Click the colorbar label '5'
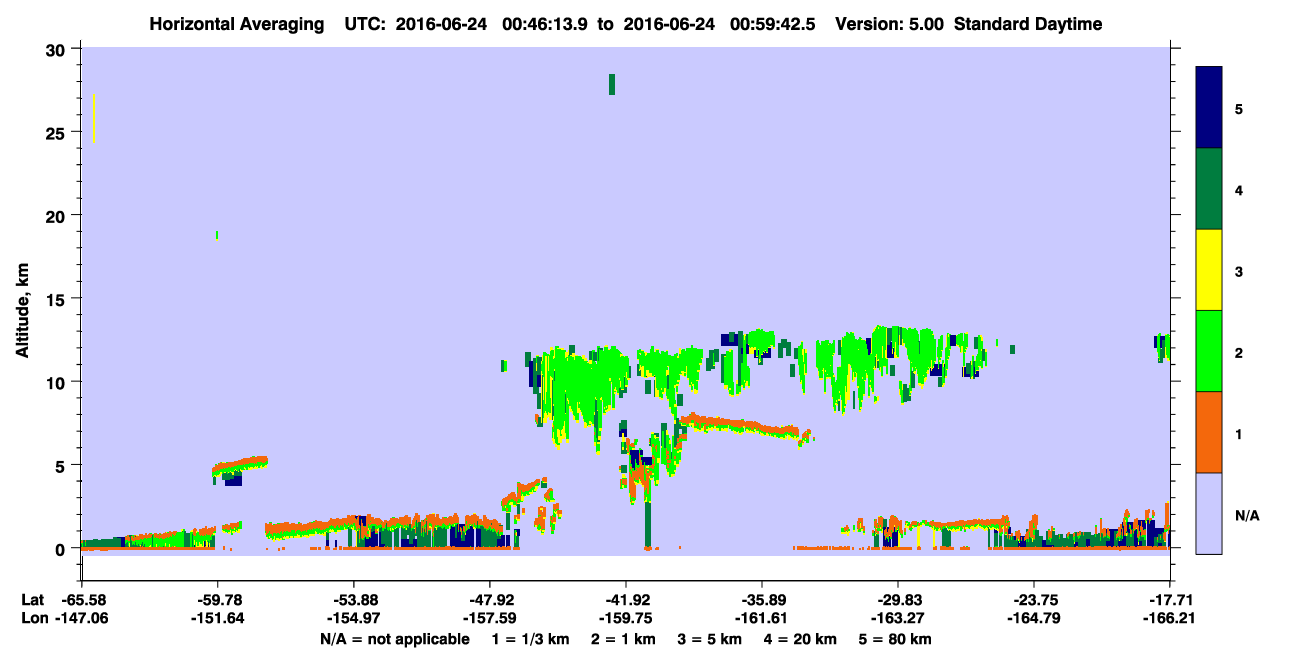The image size is (1300, 667). coord(1239,108)
